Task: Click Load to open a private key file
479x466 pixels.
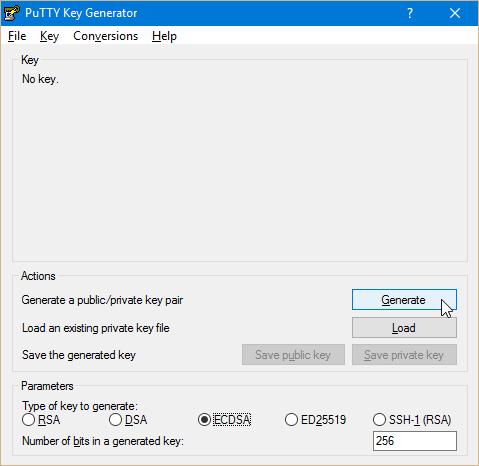Action: (x=404, y=328)
